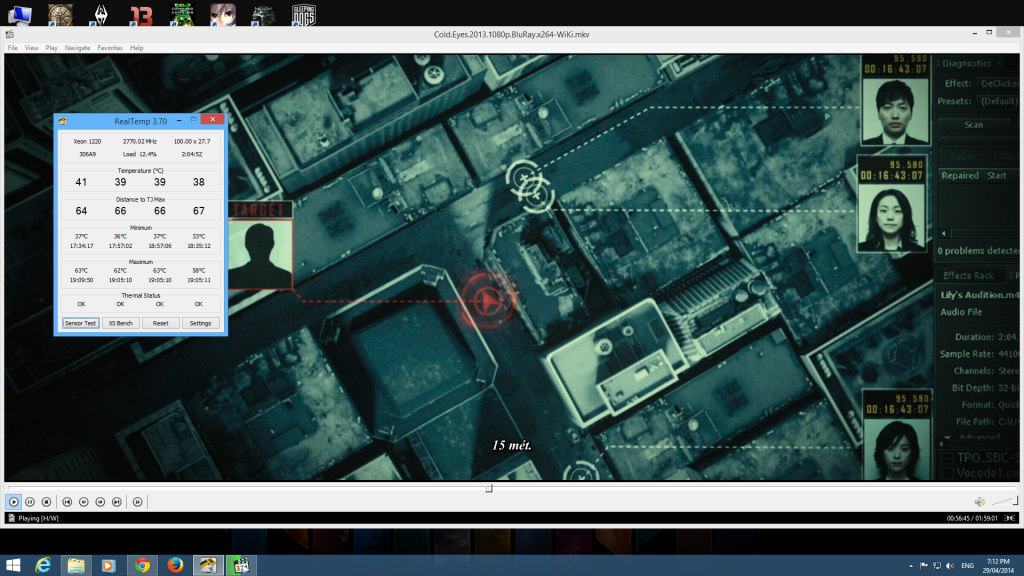Launch Internet Explorer from the taskbar

[43, 565]
